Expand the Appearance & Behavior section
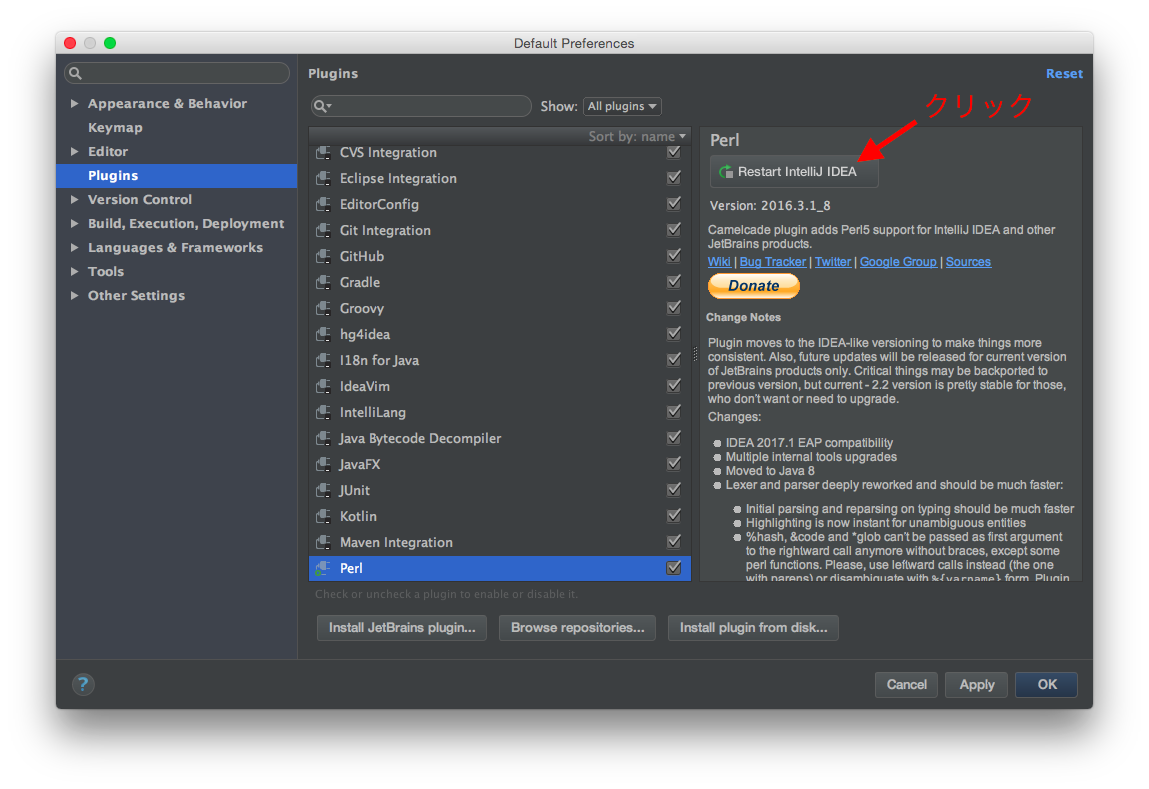 point(74,103)
